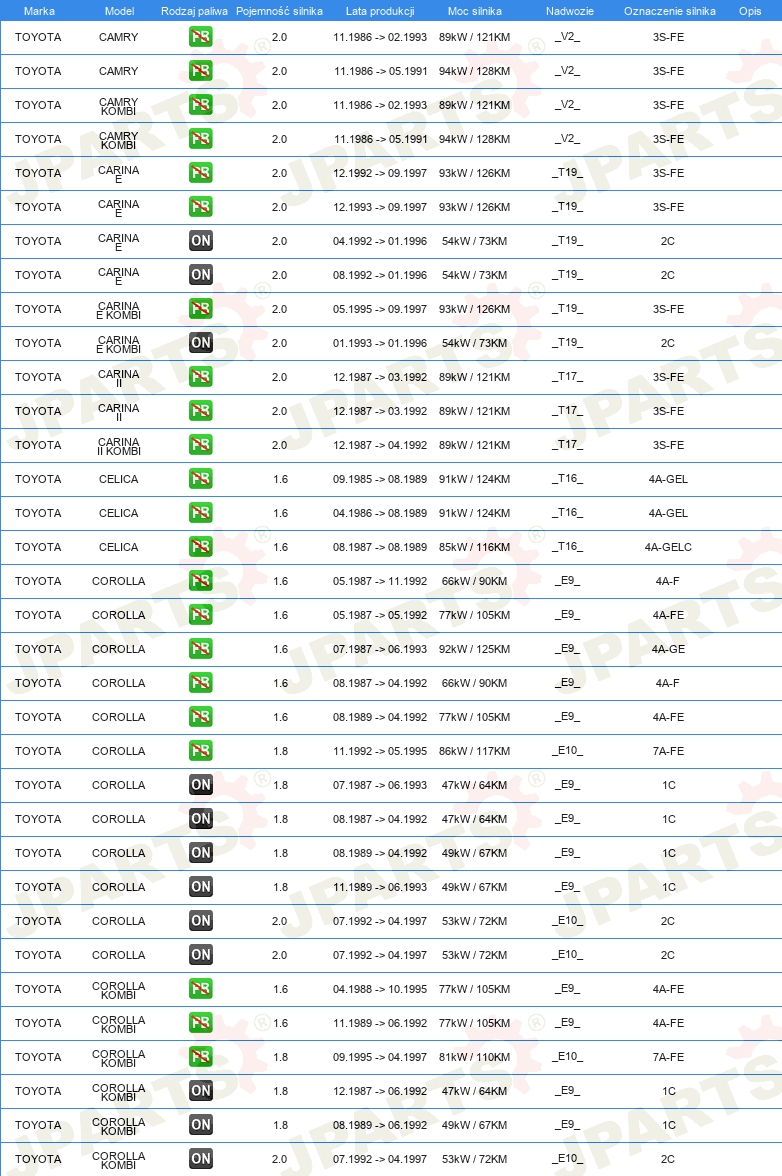The height and width of the screenshot is (1176, 782).
Task: Select the 85kW / 116KM power cell
Action: tap(475, 547)
